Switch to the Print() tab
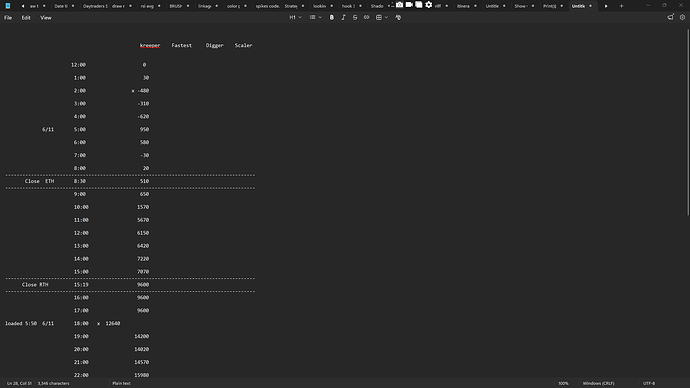Image resolution: width=690 pixels, height=388 pixels. tap(549, 6)
